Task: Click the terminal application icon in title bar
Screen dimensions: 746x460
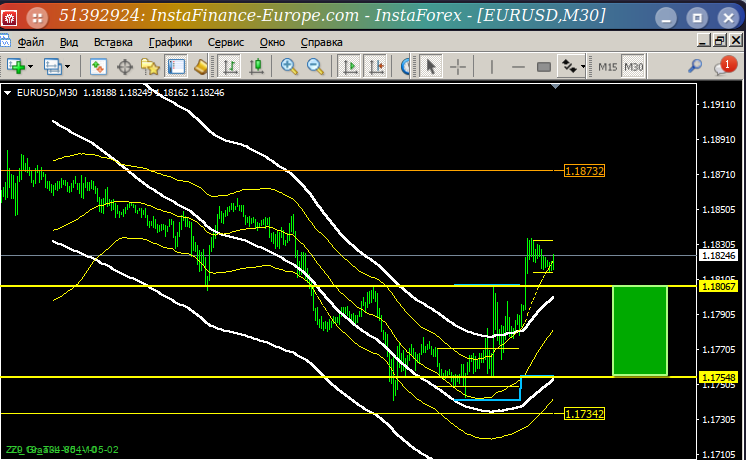Action: click(9, 18)
